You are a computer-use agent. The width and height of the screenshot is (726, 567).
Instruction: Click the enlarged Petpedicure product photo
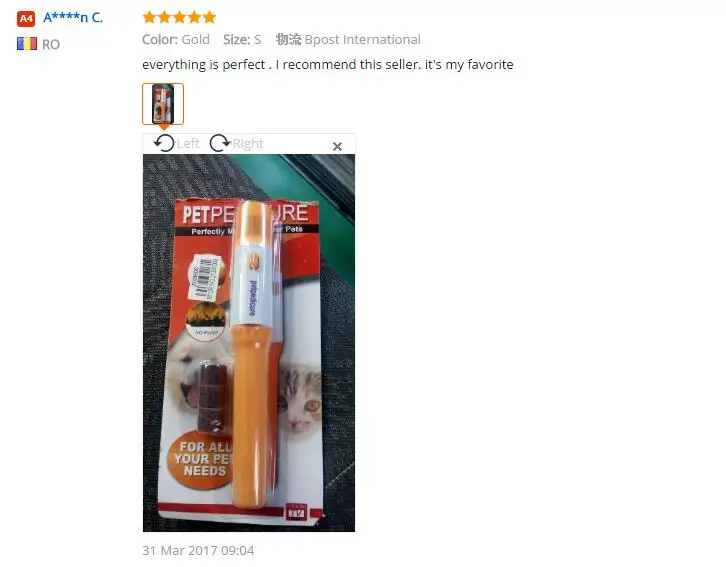tap(249, 343)
